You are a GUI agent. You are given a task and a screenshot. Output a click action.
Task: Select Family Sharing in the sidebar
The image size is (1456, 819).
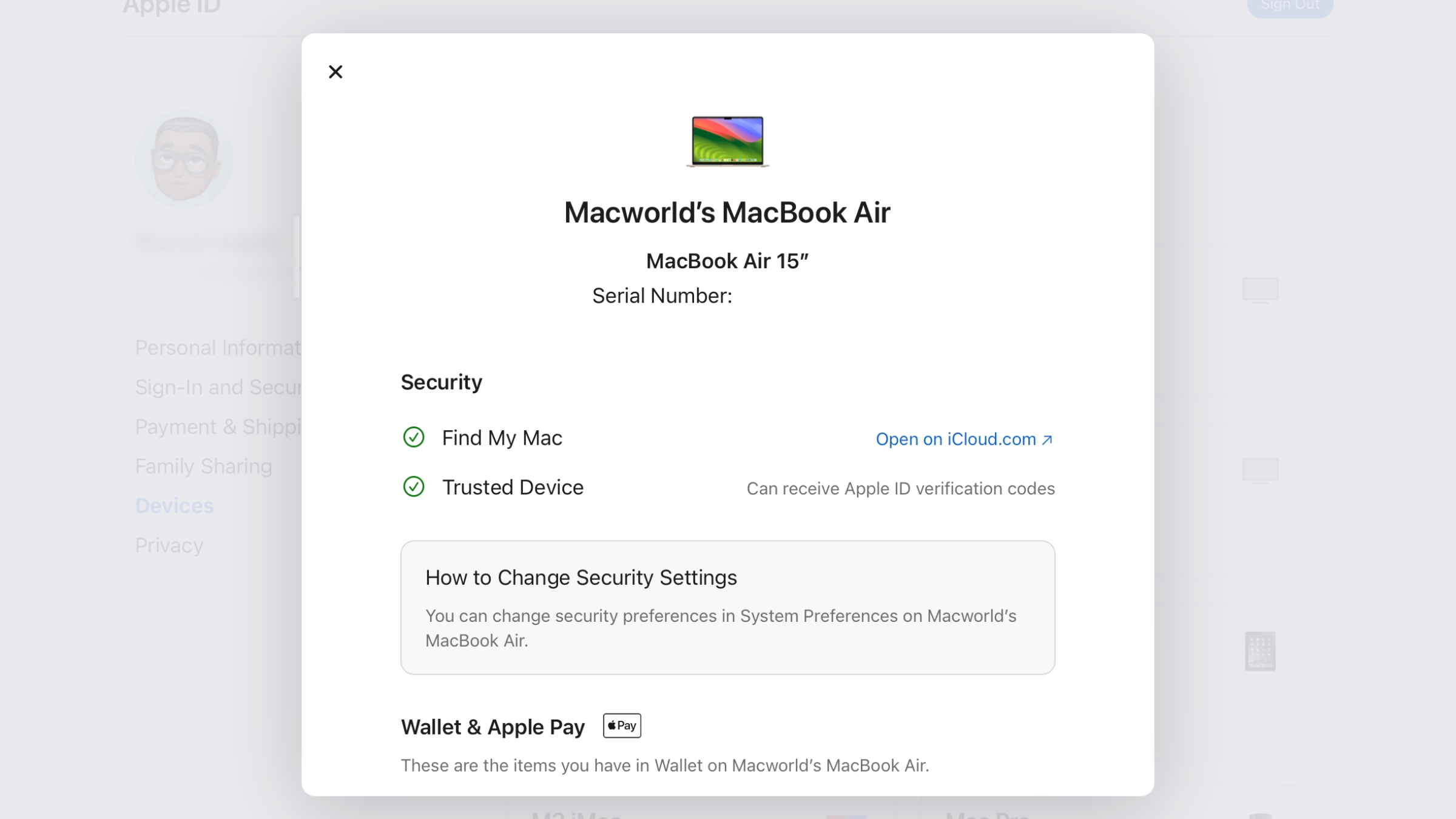[x=203, y=466]
